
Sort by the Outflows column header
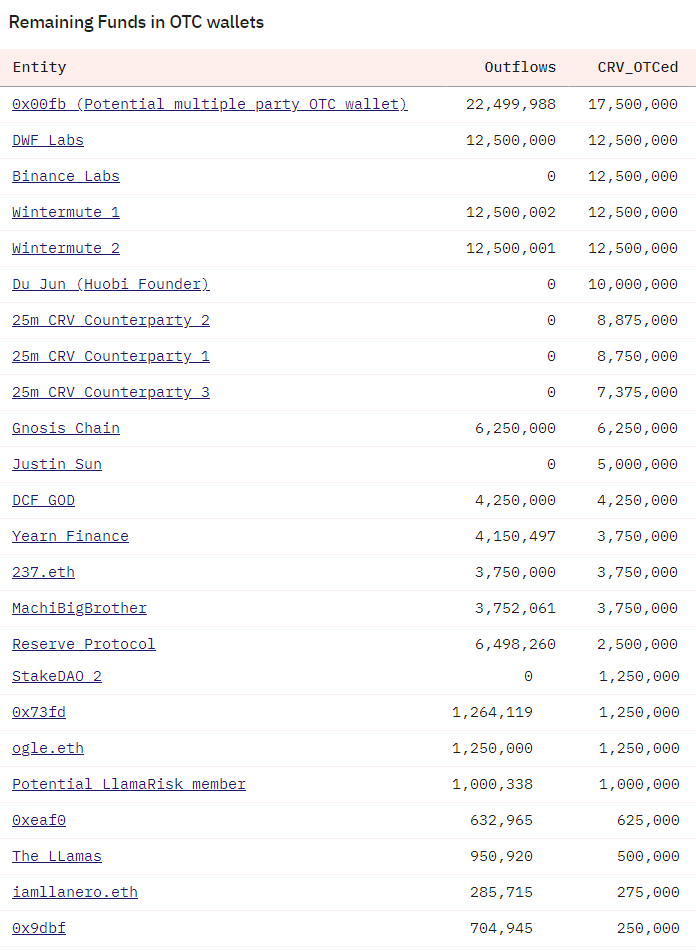(x=520, y=67)
